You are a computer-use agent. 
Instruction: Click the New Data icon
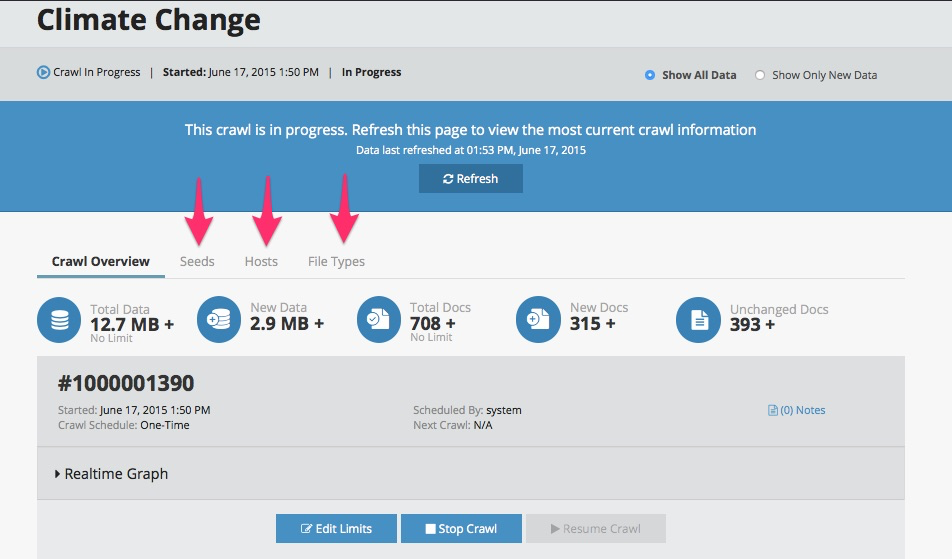219,320
